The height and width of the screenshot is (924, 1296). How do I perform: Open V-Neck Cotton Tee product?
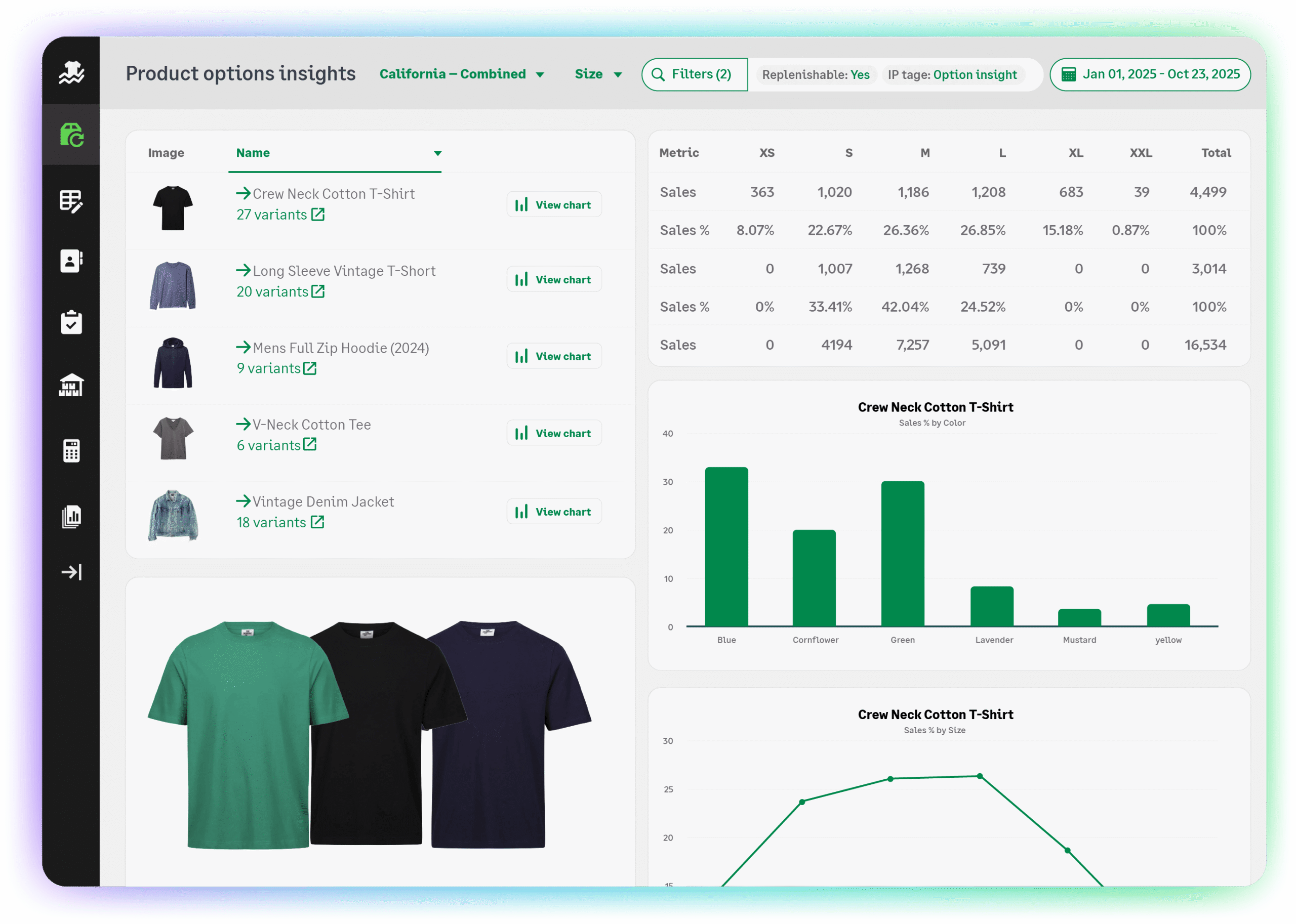click(x=312, y=425)
